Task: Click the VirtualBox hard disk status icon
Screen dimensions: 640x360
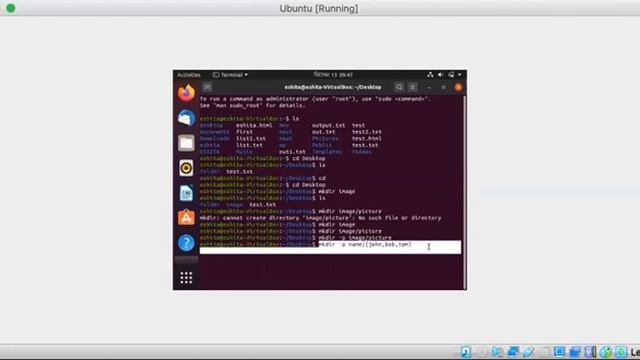Action: click(466, 351)
